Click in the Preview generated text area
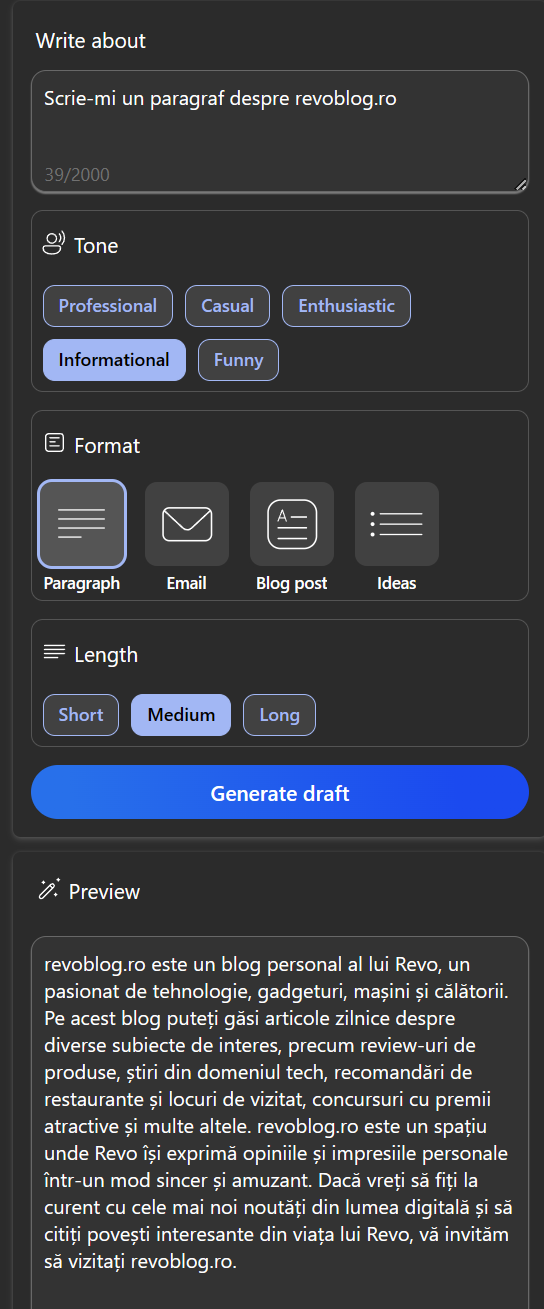The height and width of the screenshot is (1309, 544). [280, 1122]
